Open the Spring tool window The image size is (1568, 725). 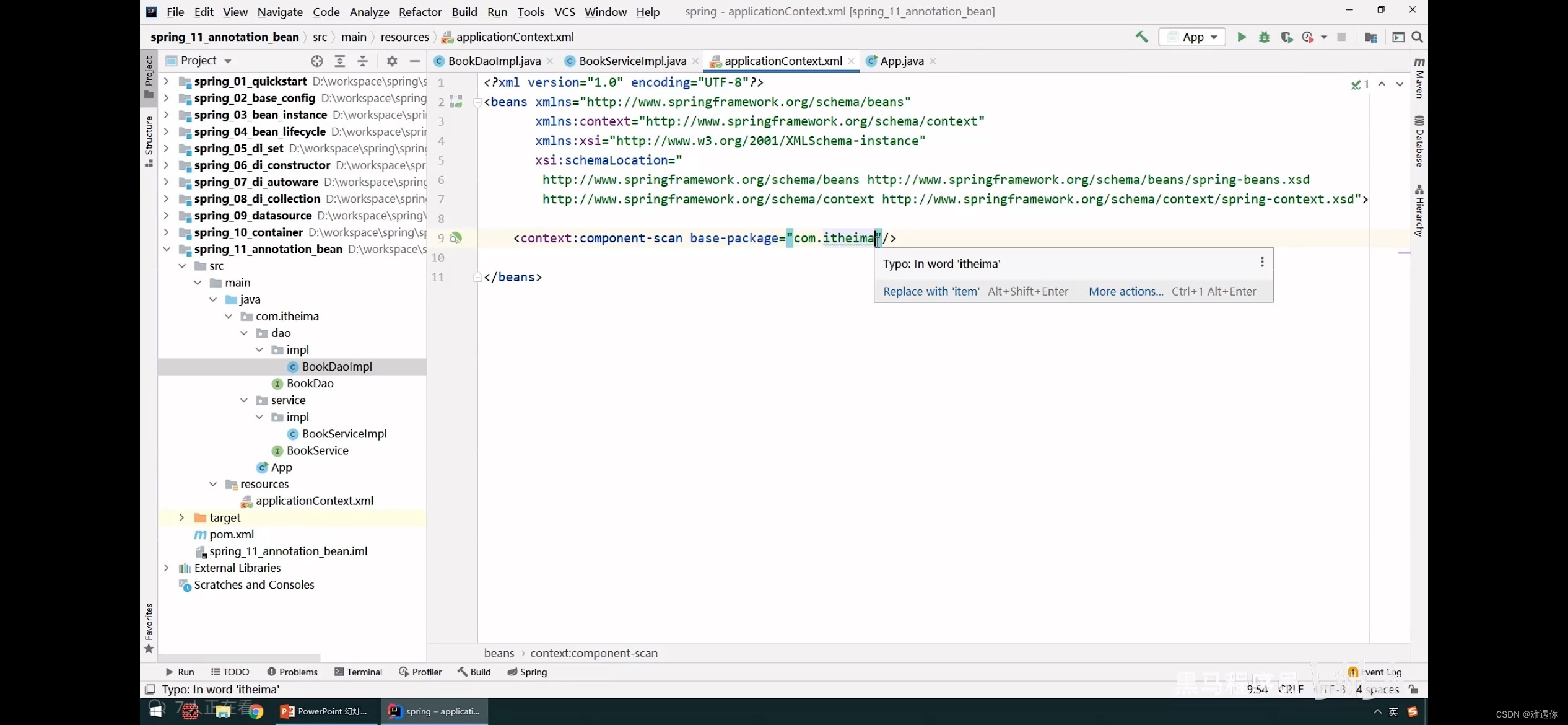[x=527, y=672]
